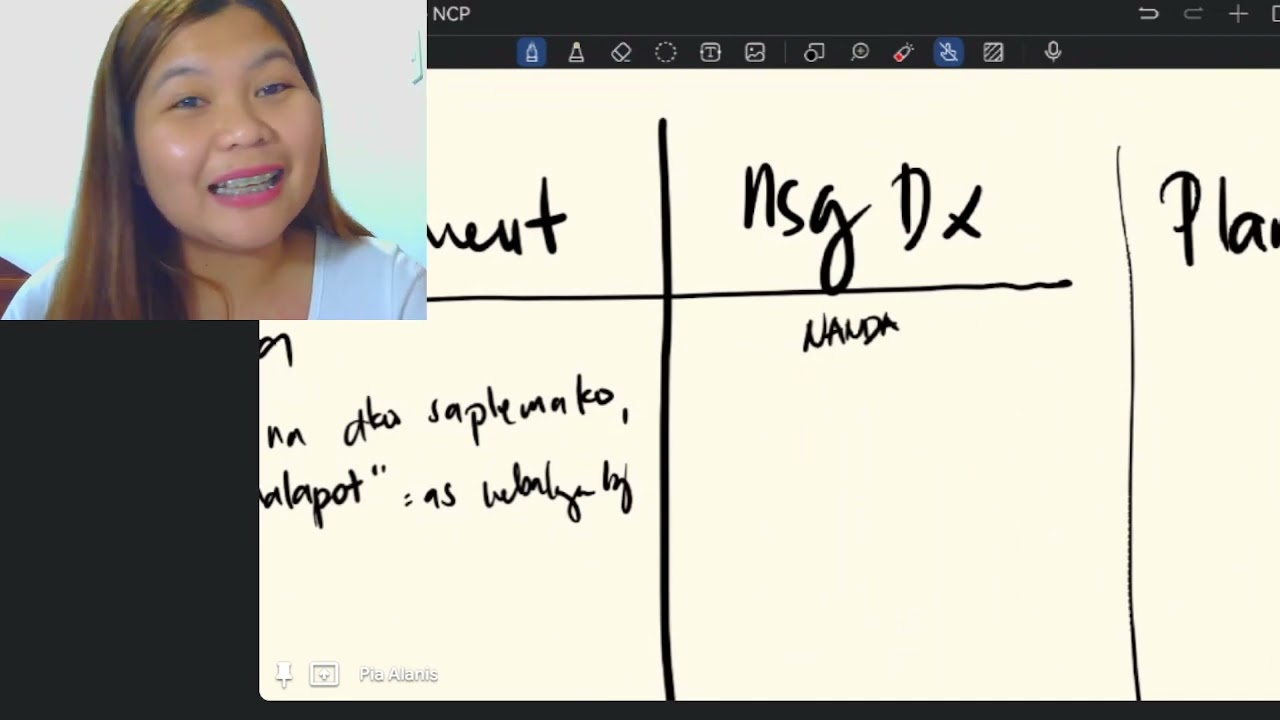Select the Laser pointer tool
Screen dimensions: 1280x720
[904, 52]
